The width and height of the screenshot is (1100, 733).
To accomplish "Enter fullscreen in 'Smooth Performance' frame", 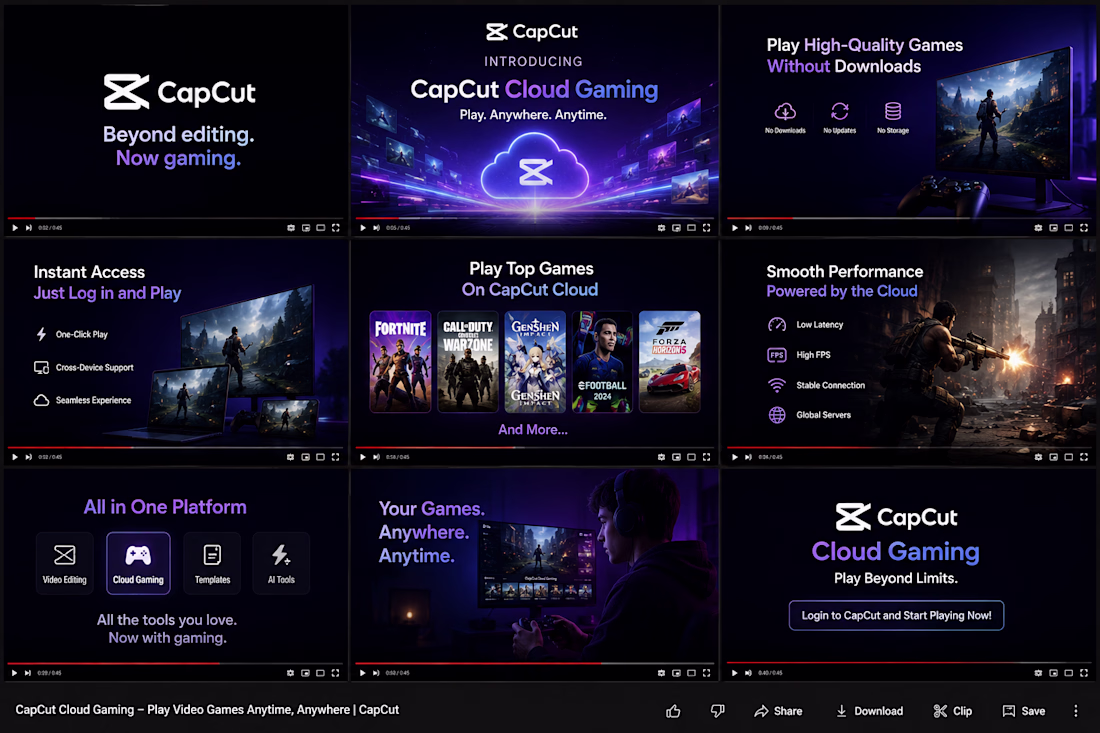I will click(x=1084, y=457).
